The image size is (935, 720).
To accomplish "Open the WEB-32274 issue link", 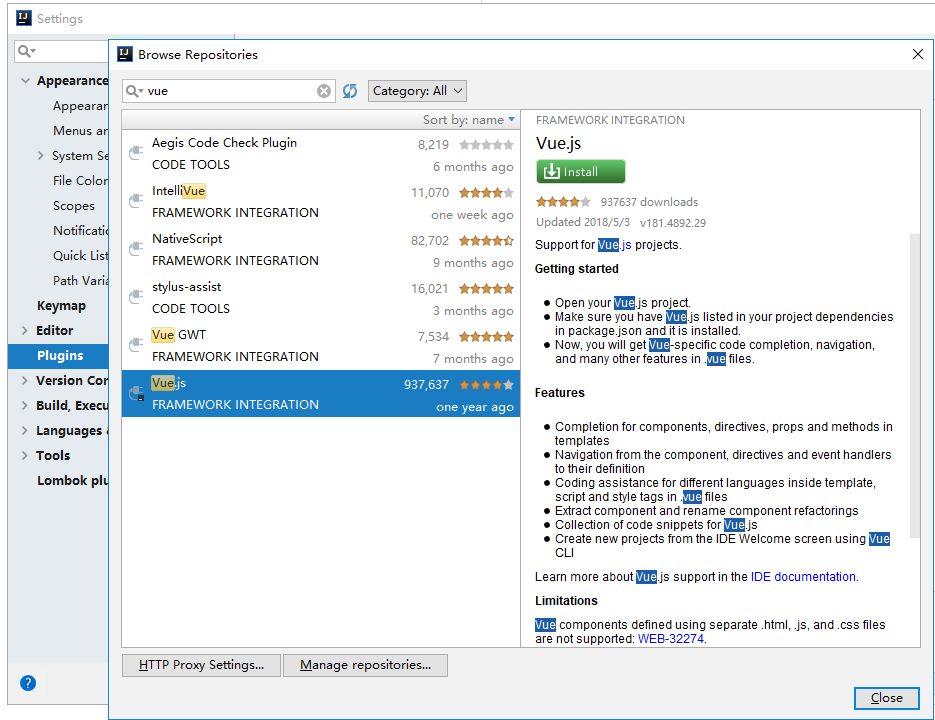I will click(x=671, y=639).
